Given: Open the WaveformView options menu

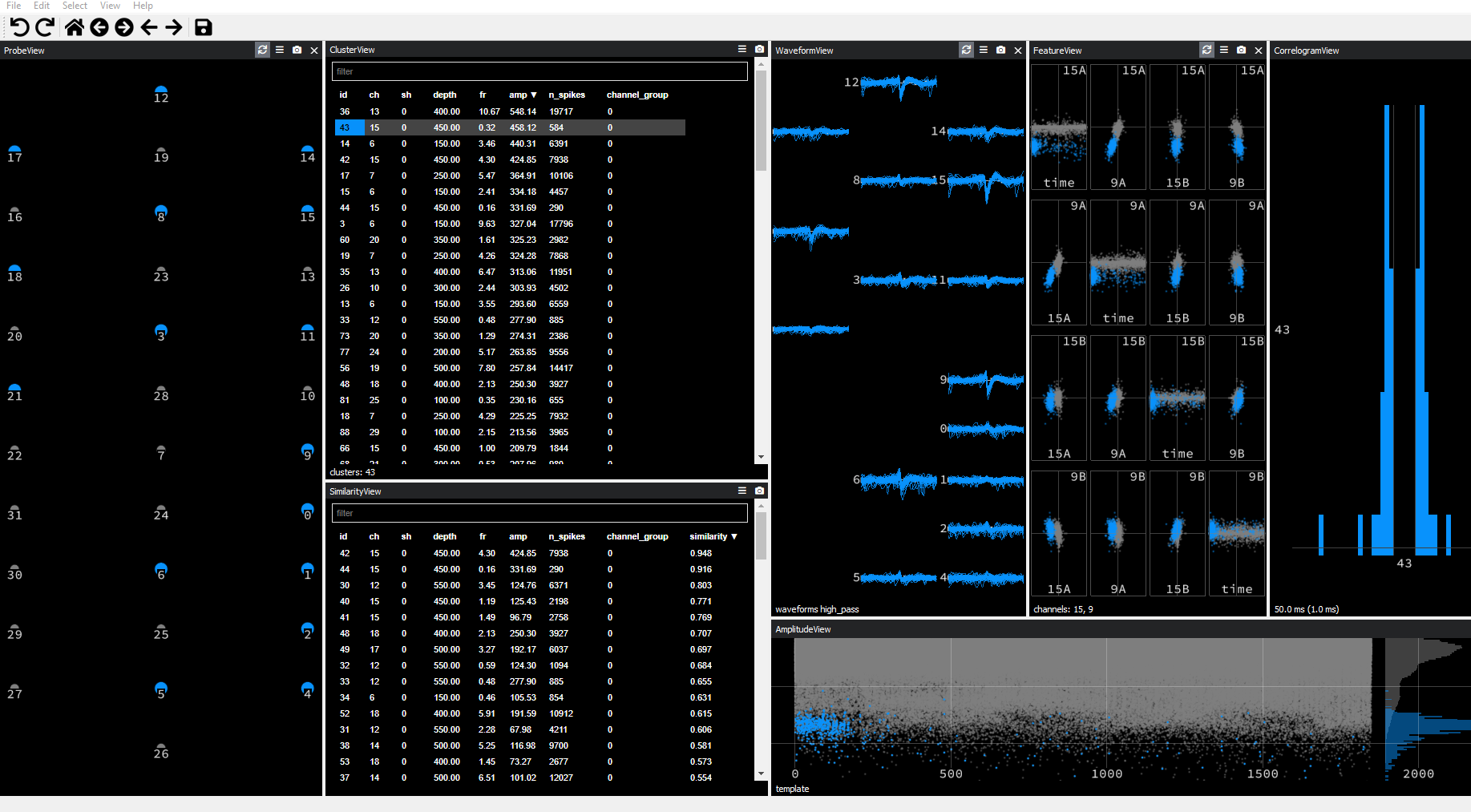Looking at the screenshot, I should coord(983,50).
